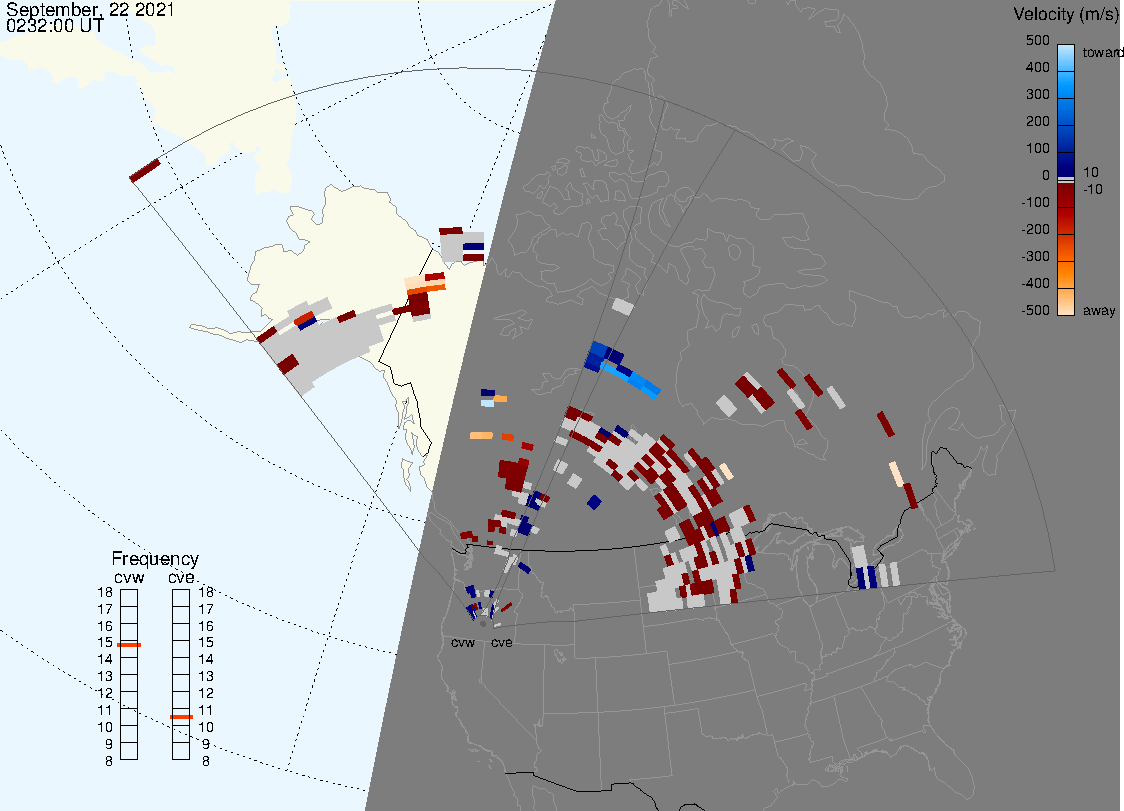Click the red frequency marker on the cve bar
This screenshot has width=1124, height=811.
pos(181,717)
